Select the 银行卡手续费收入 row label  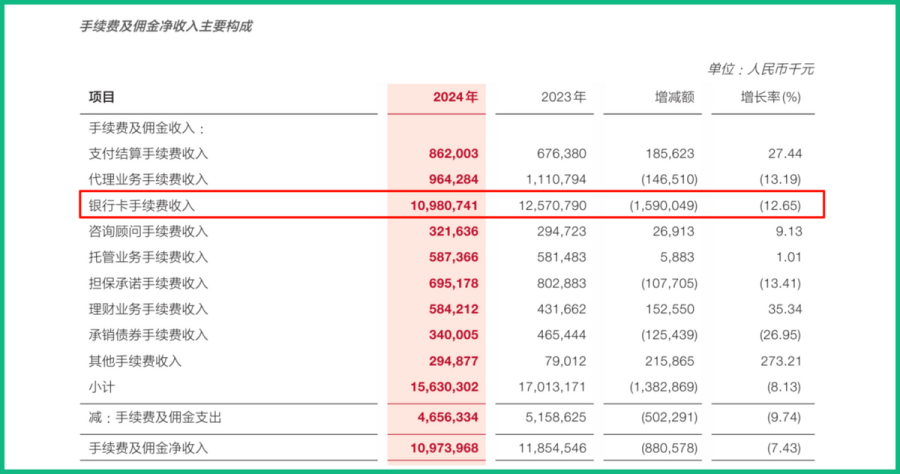142,205
